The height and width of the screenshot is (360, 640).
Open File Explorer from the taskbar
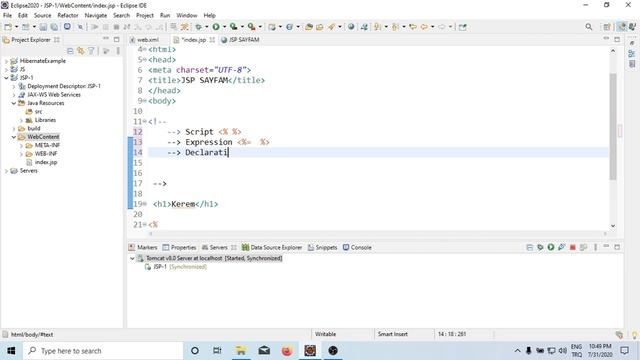coord(241,351)
